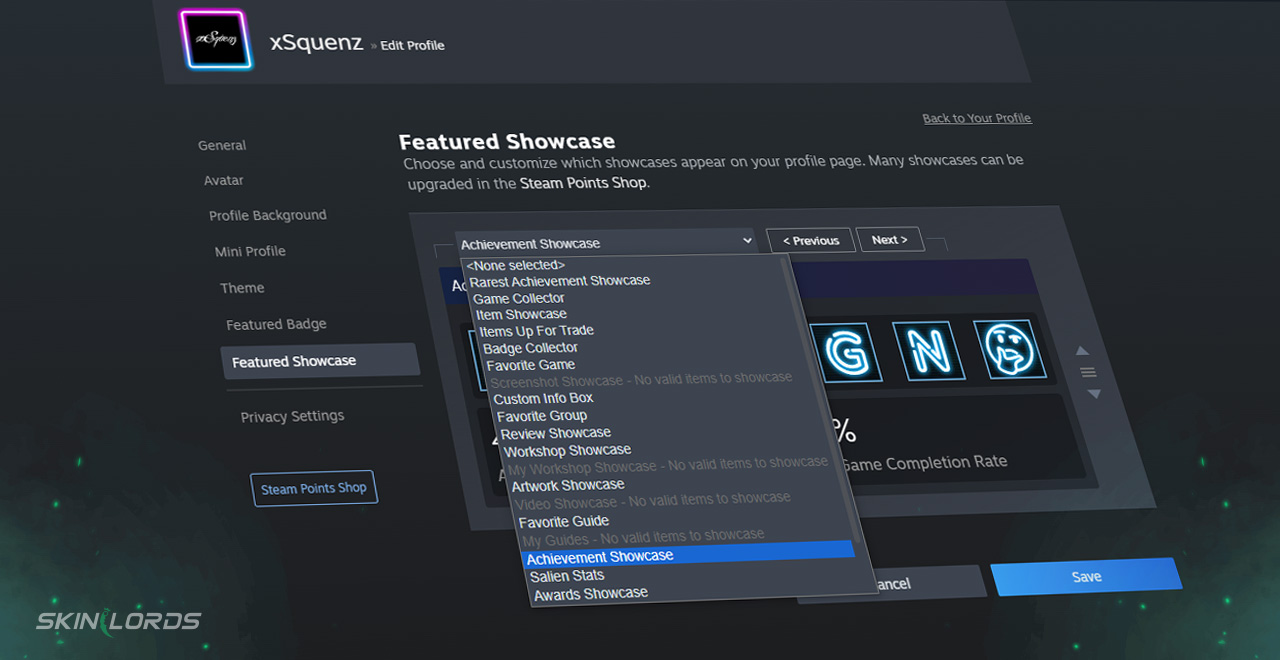Click disabled Video Showcase entry
Screen dimensions: 1280x660
tap(652, 500)
